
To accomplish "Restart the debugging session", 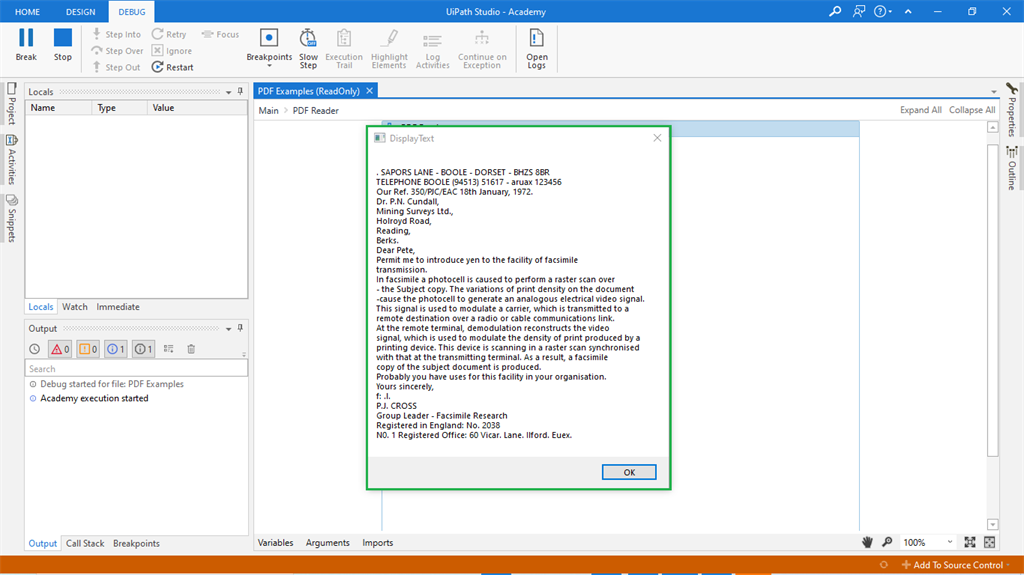I will [172, 67].
